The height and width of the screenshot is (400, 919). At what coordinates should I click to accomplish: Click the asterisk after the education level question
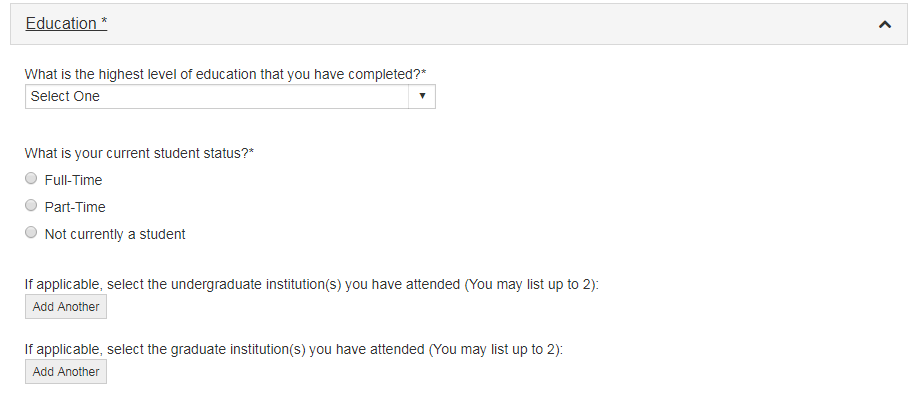click(424, 72)
